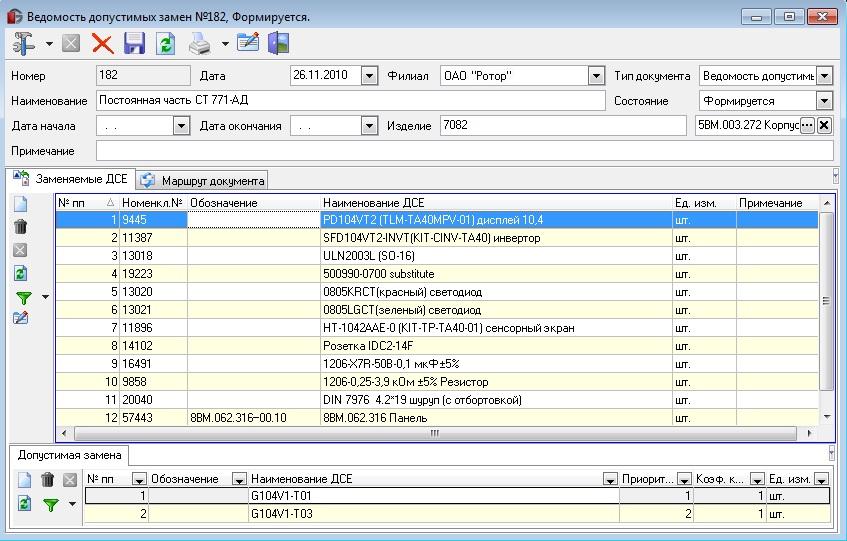Screen dimensions: 847x541
Task: Click the tools wrench icon in toolbar
Action: [x=23, y=44]
